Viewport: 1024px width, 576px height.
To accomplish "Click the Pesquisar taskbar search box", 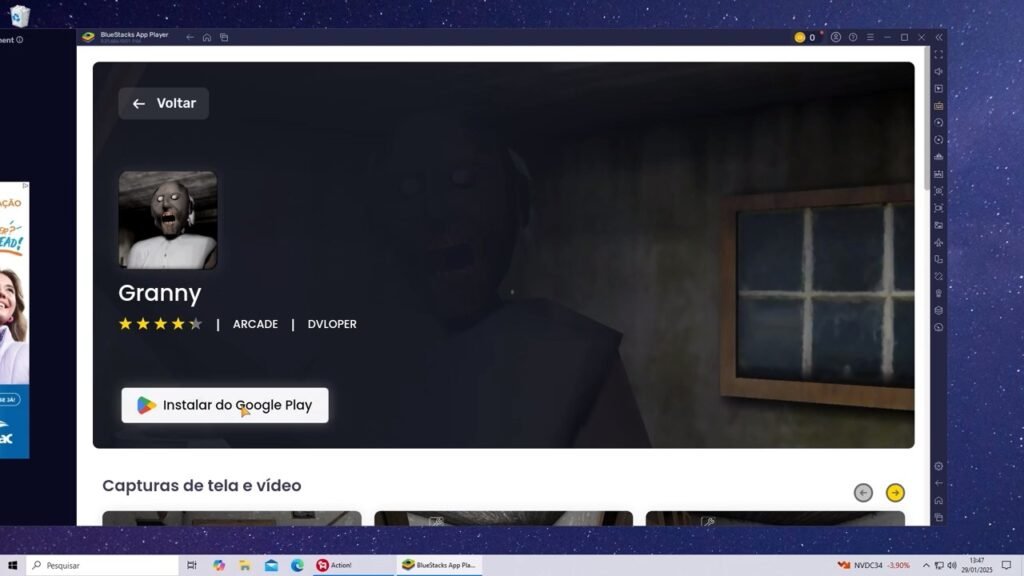I will coord(103,565).
